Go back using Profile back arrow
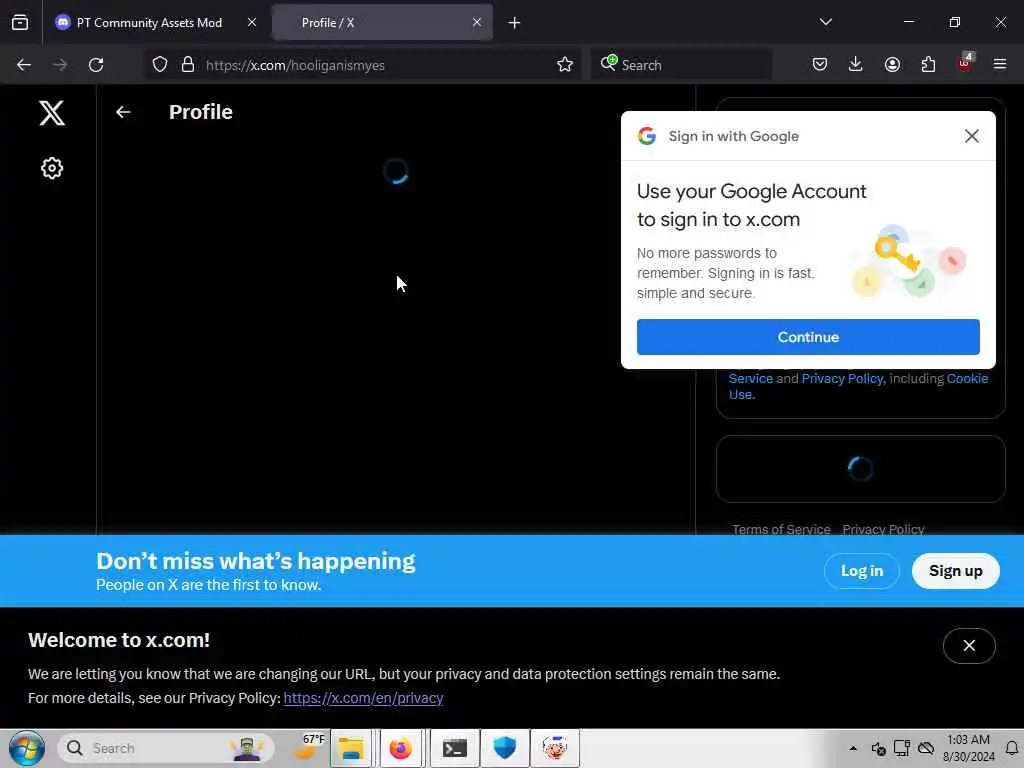This screenshot has height=768, width=1024. pos(123,112)
